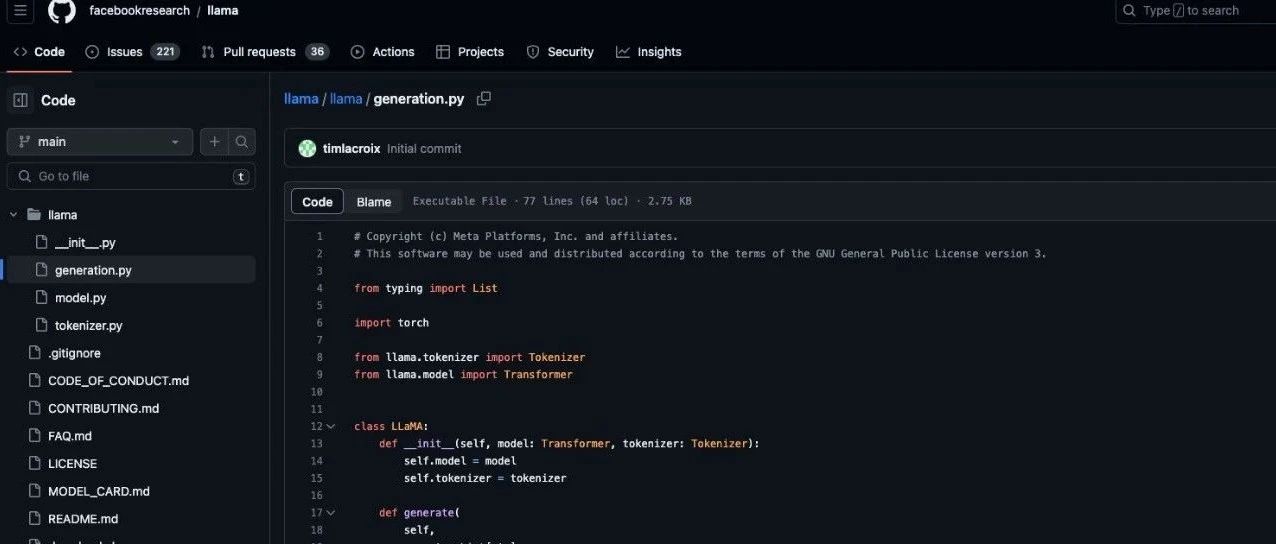Viewport: 1276px width, 544px height.
Task: Collapse the file tree side panel
Action: point(20,100)
